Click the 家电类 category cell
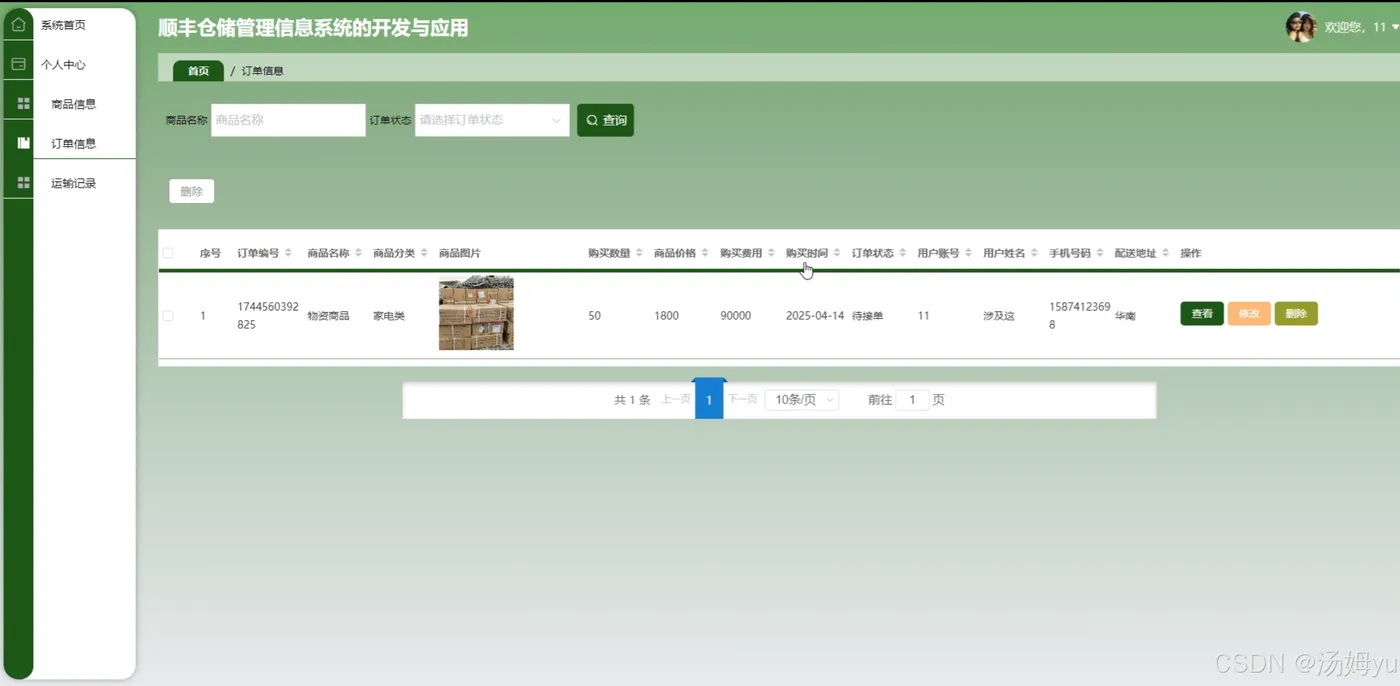This screenshot has width=1400, height=686. point(389,316)
